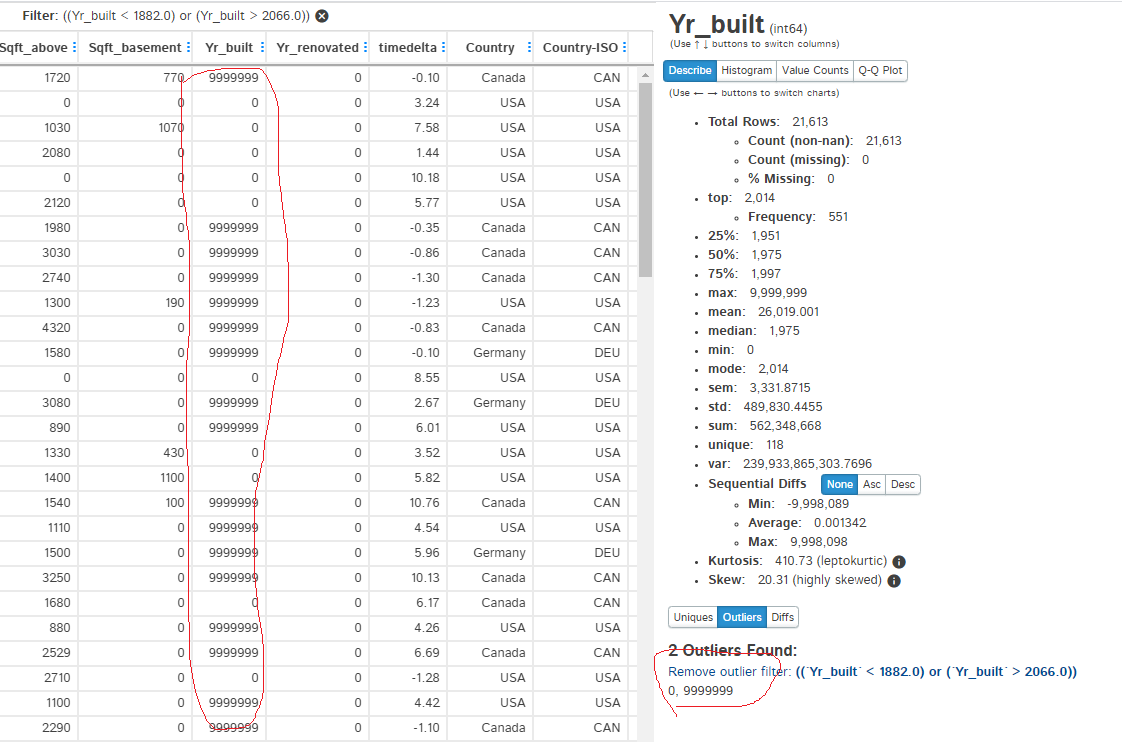Click the max value 9,999,999 statistic

(x=778, y=293)
